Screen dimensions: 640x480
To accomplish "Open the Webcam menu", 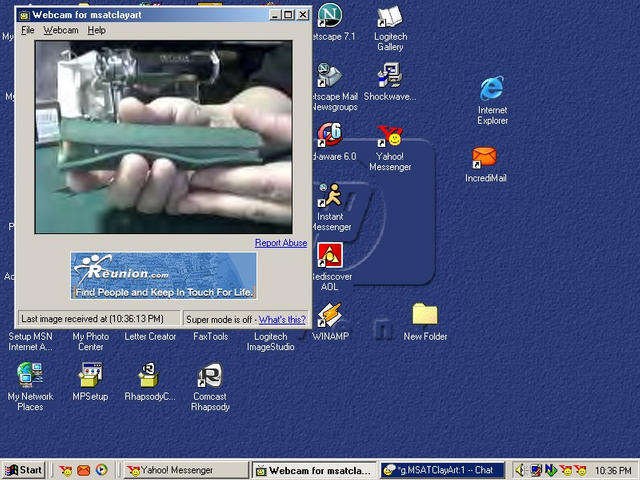I will (x=61, y=30).
